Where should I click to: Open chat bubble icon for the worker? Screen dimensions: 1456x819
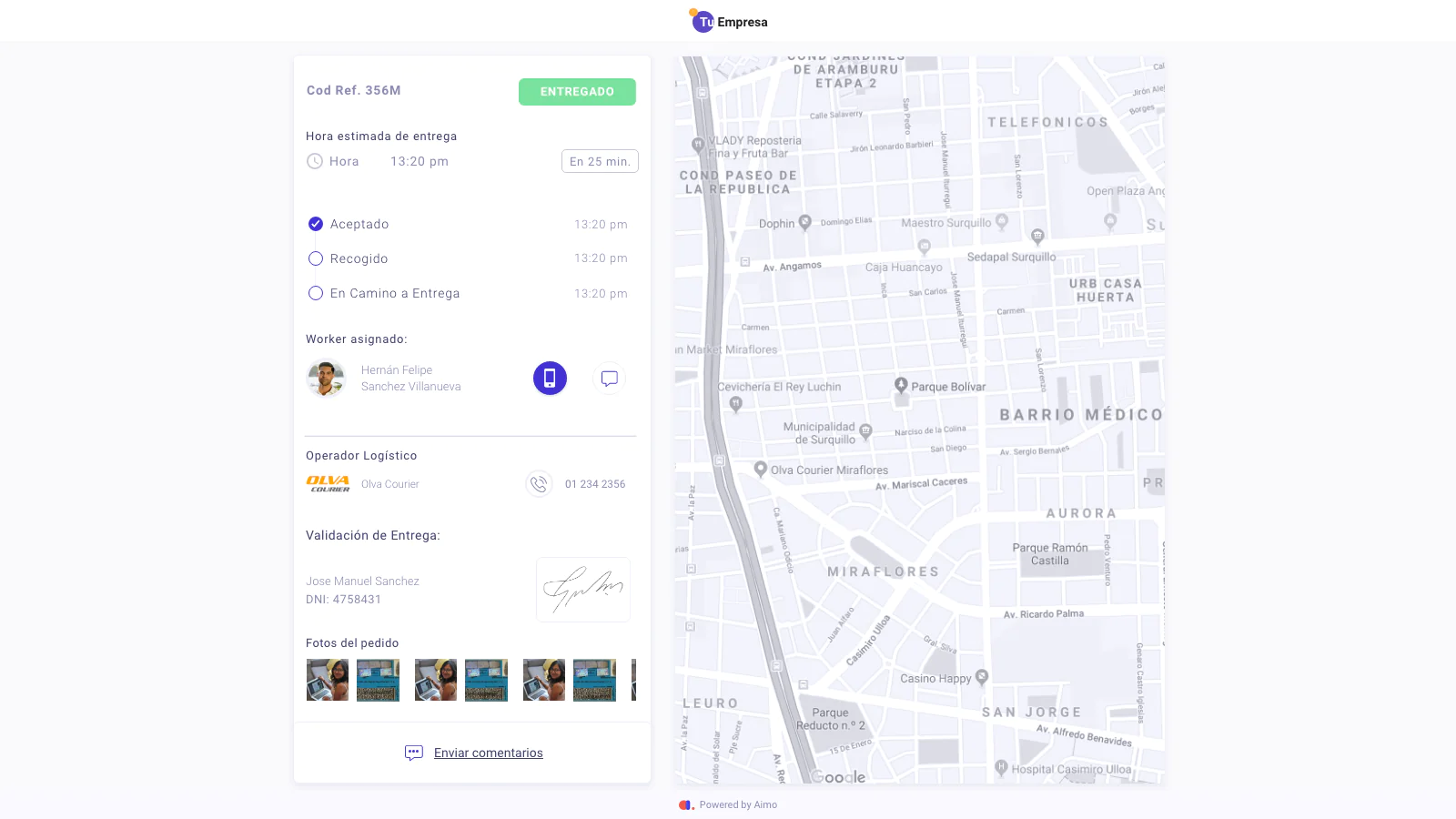click(x=610, y=378)
